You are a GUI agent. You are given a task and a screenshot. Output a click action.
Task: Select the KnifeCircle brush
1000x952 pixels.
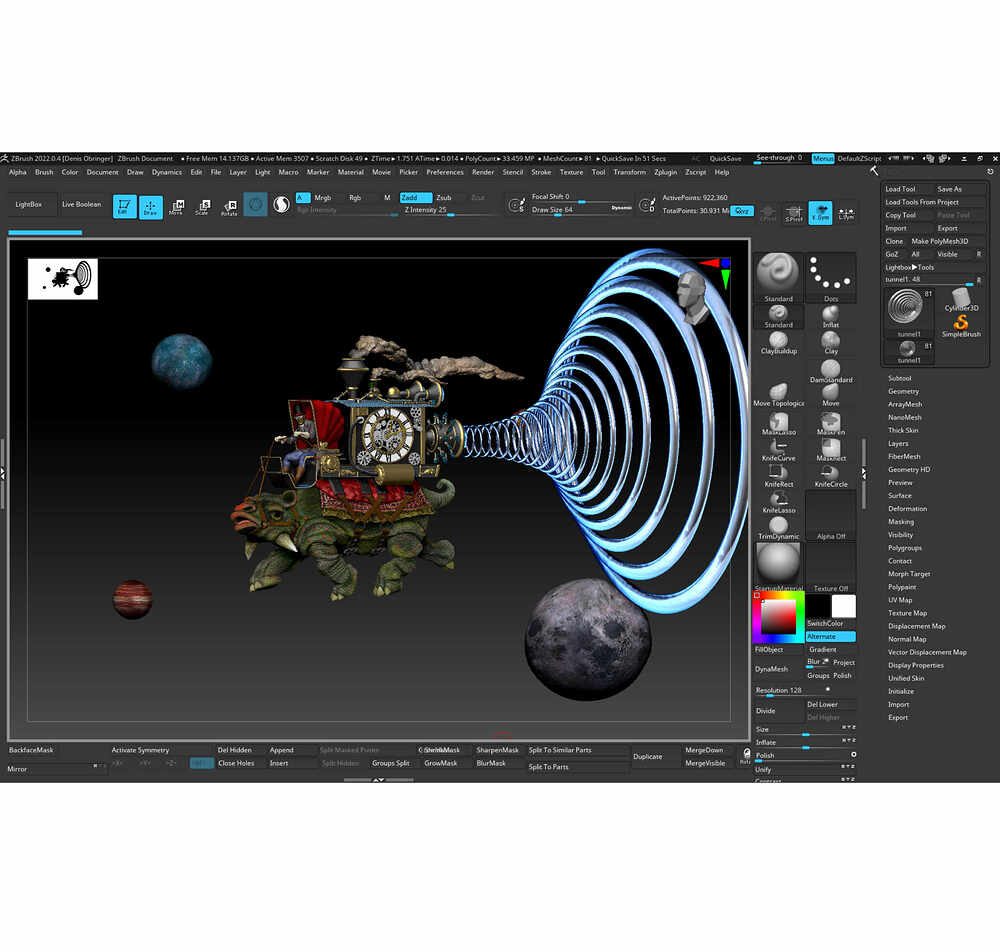[x=830, y=476]
